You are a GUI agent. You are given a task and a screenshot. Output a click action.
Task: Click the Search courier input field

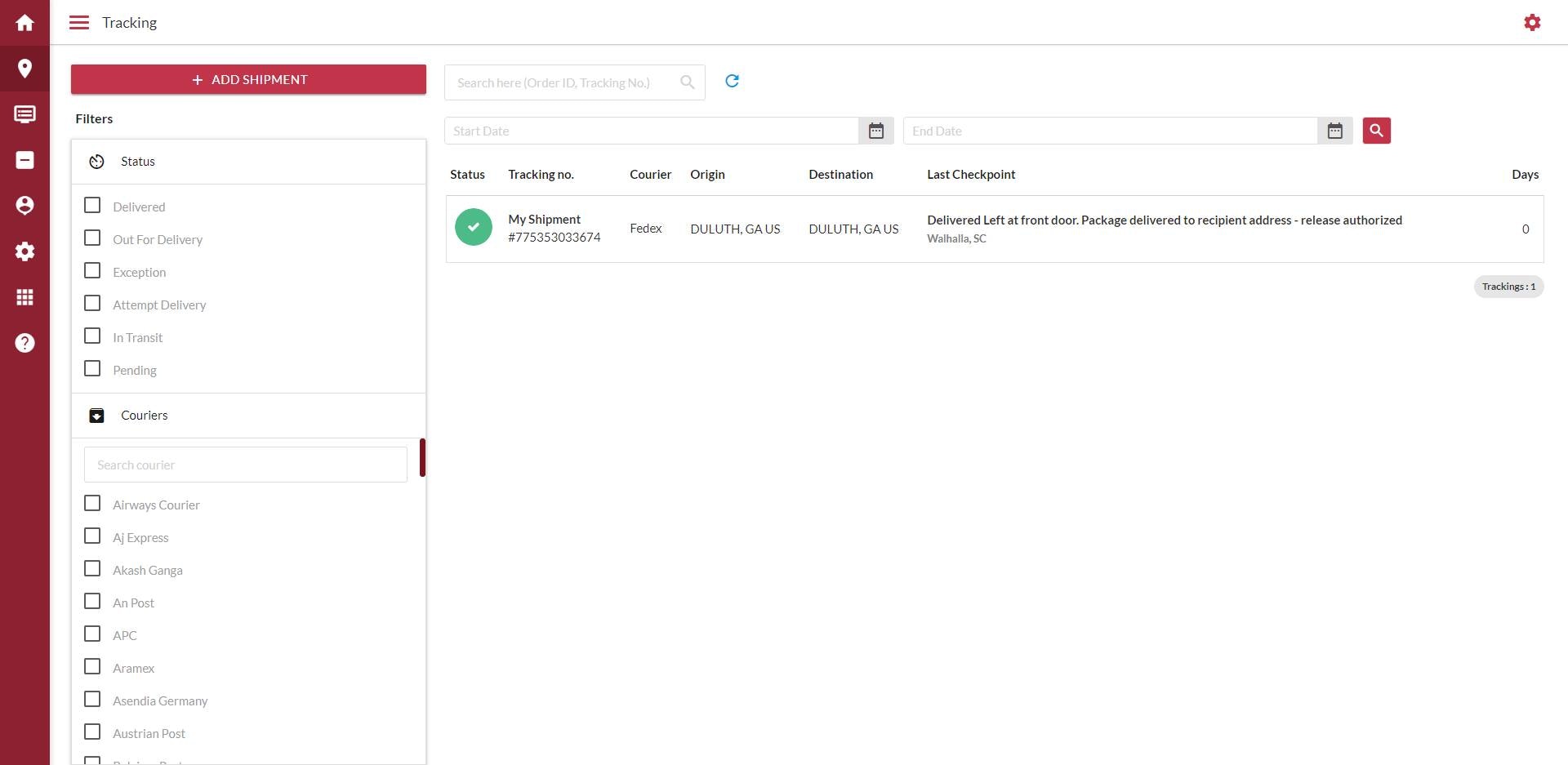click(245, 465)
